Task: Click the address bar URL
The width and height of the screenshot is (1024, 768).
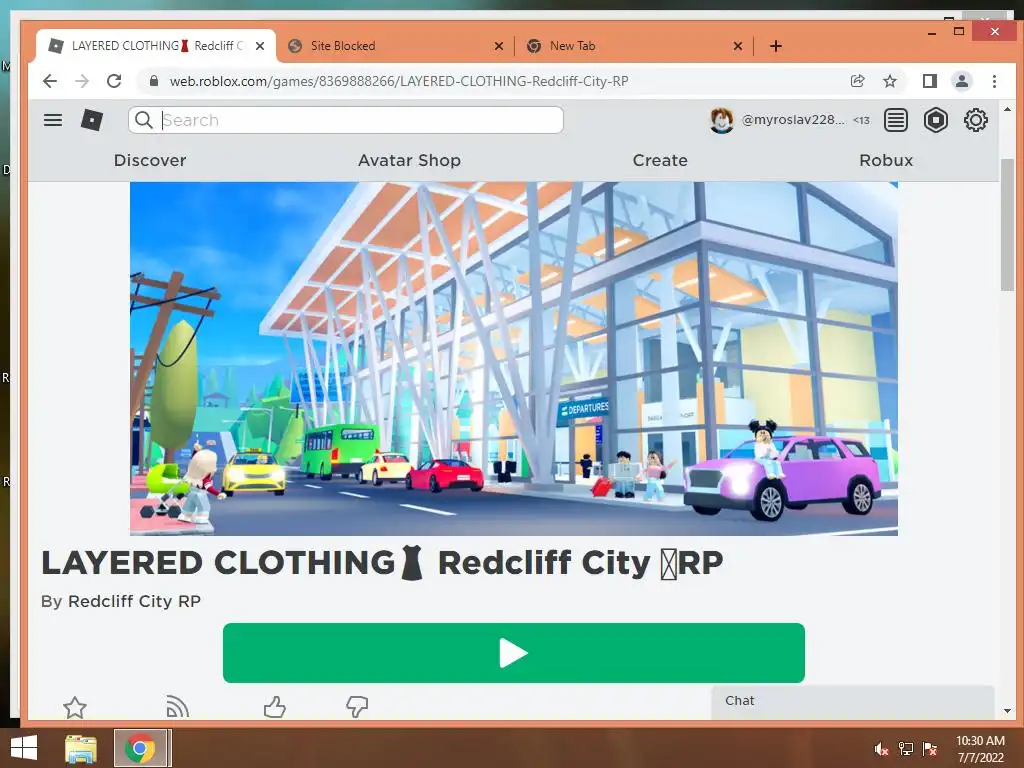Action: click(x=399, y=82)
